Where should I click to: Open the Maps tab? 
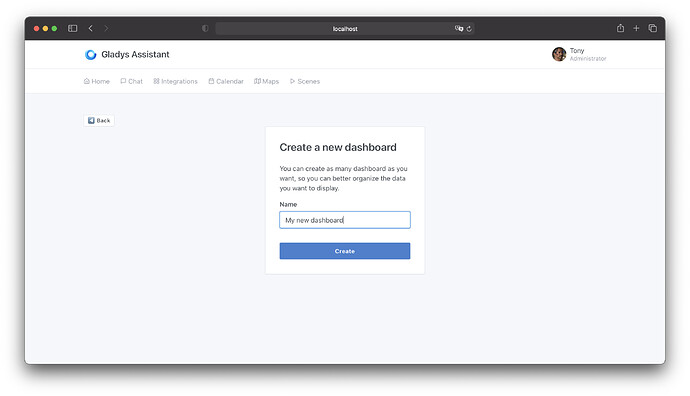(266, 81)
